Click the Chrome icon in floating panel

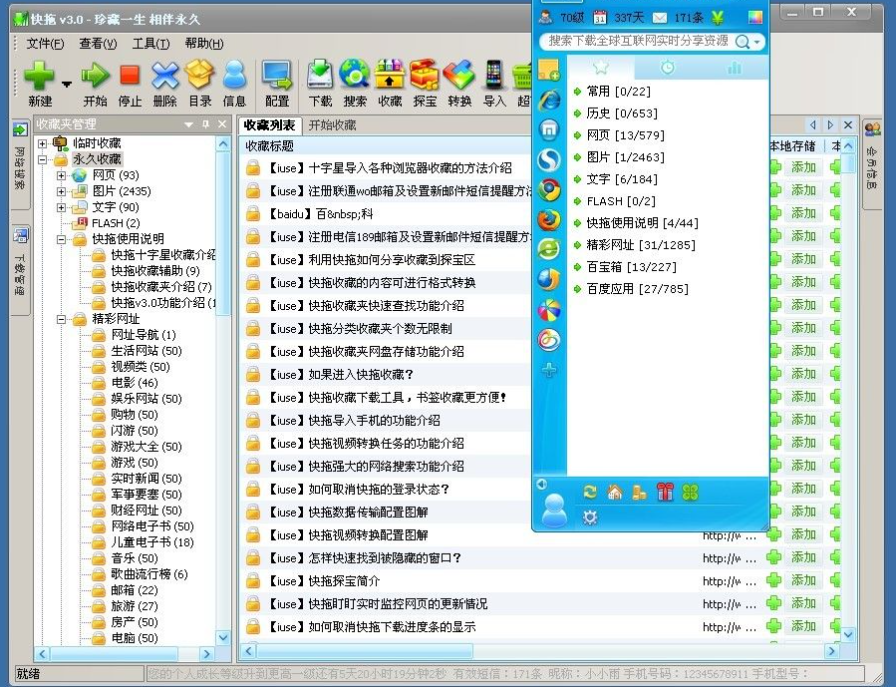pyautogui.click(x=549, y=190)
